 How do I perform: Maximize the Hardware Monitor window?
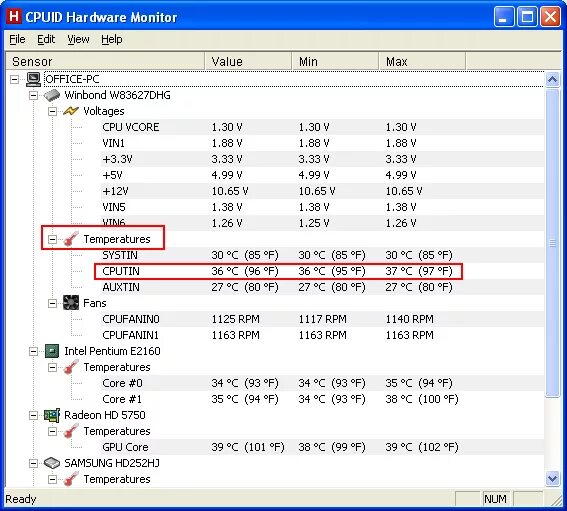527,17
